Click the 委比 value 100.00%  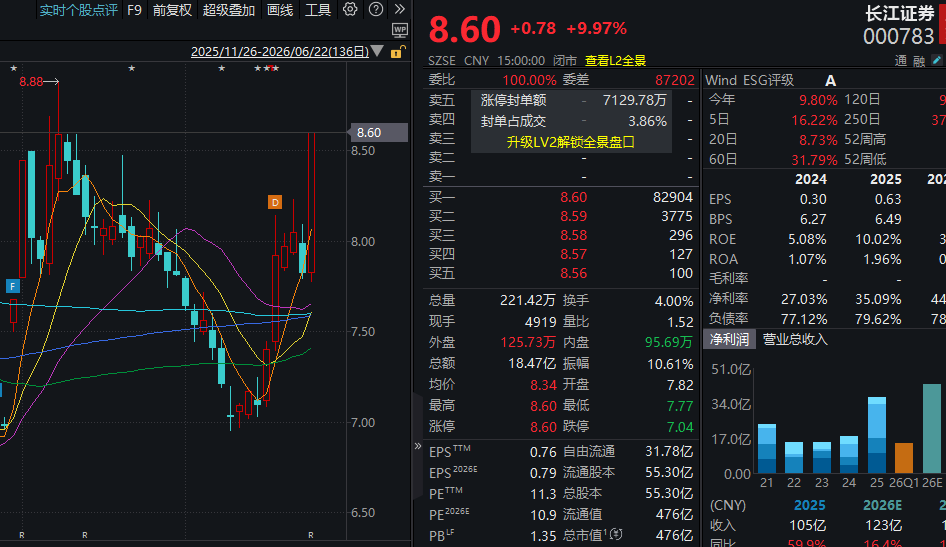(529, 80)
